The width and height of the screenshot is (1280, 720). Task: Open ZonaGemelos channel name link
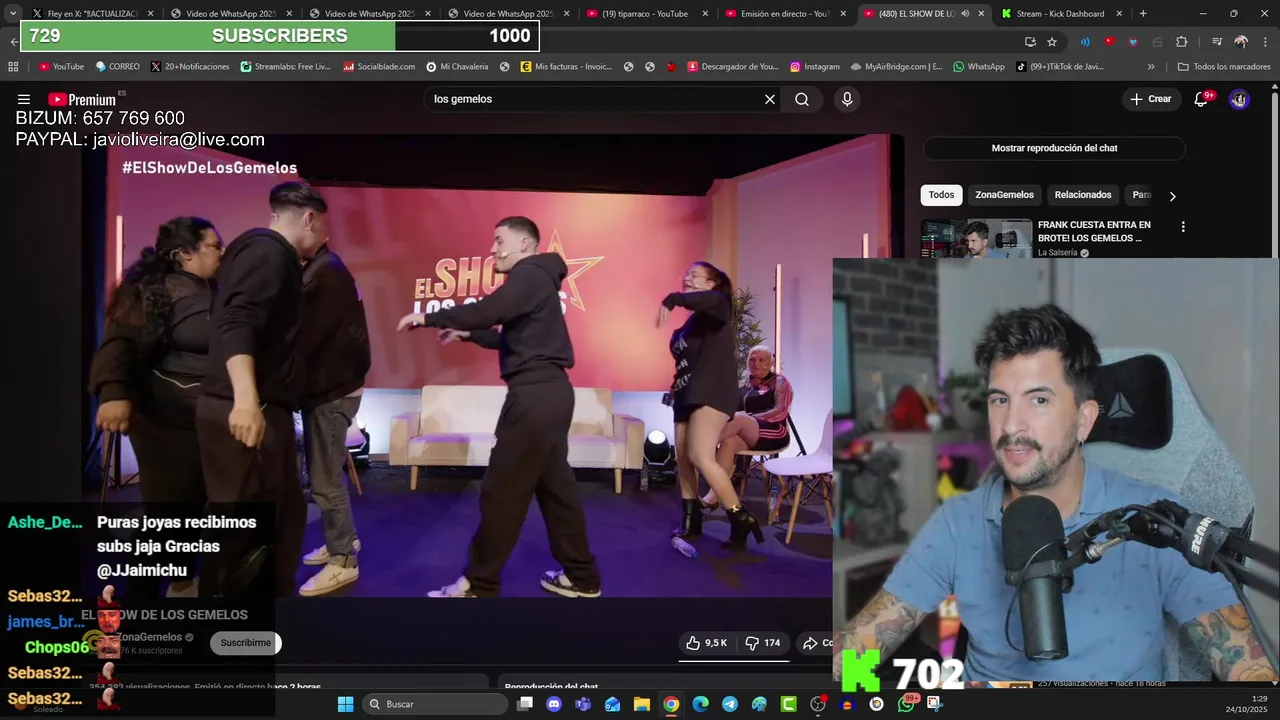click(150, 637)
